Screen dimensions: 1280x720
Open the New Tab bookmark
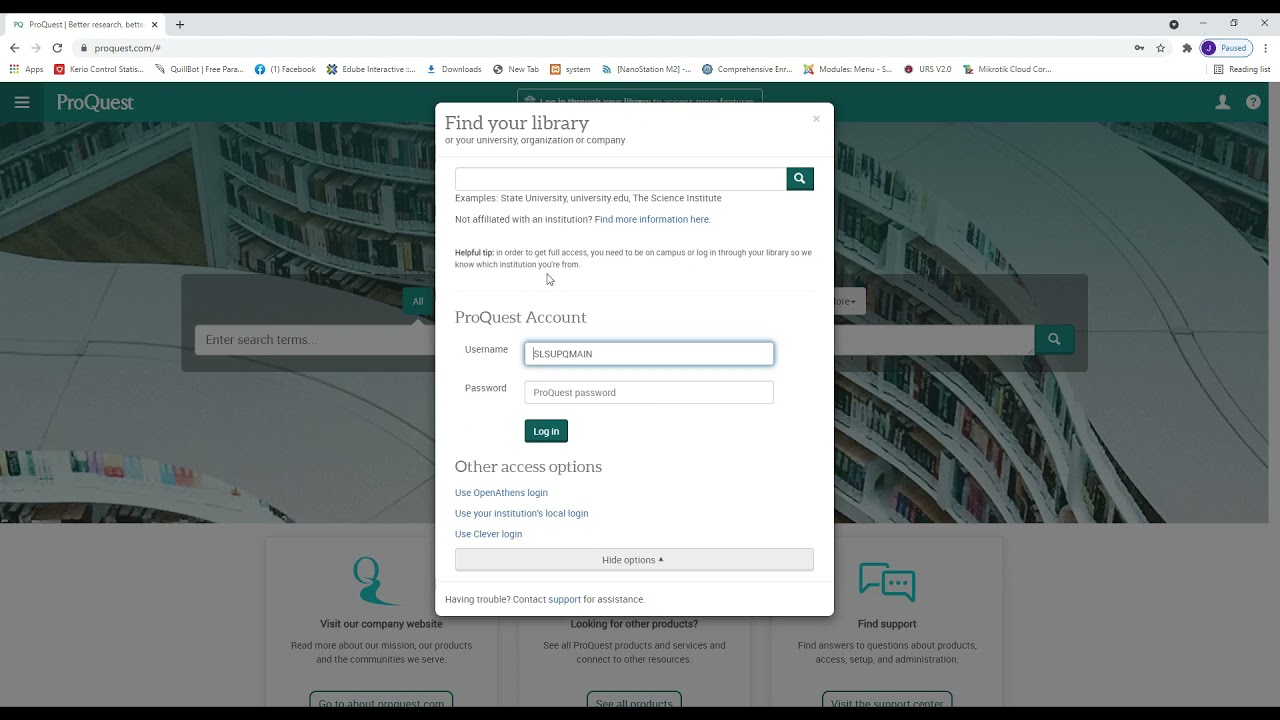click(x=516, y=69)
